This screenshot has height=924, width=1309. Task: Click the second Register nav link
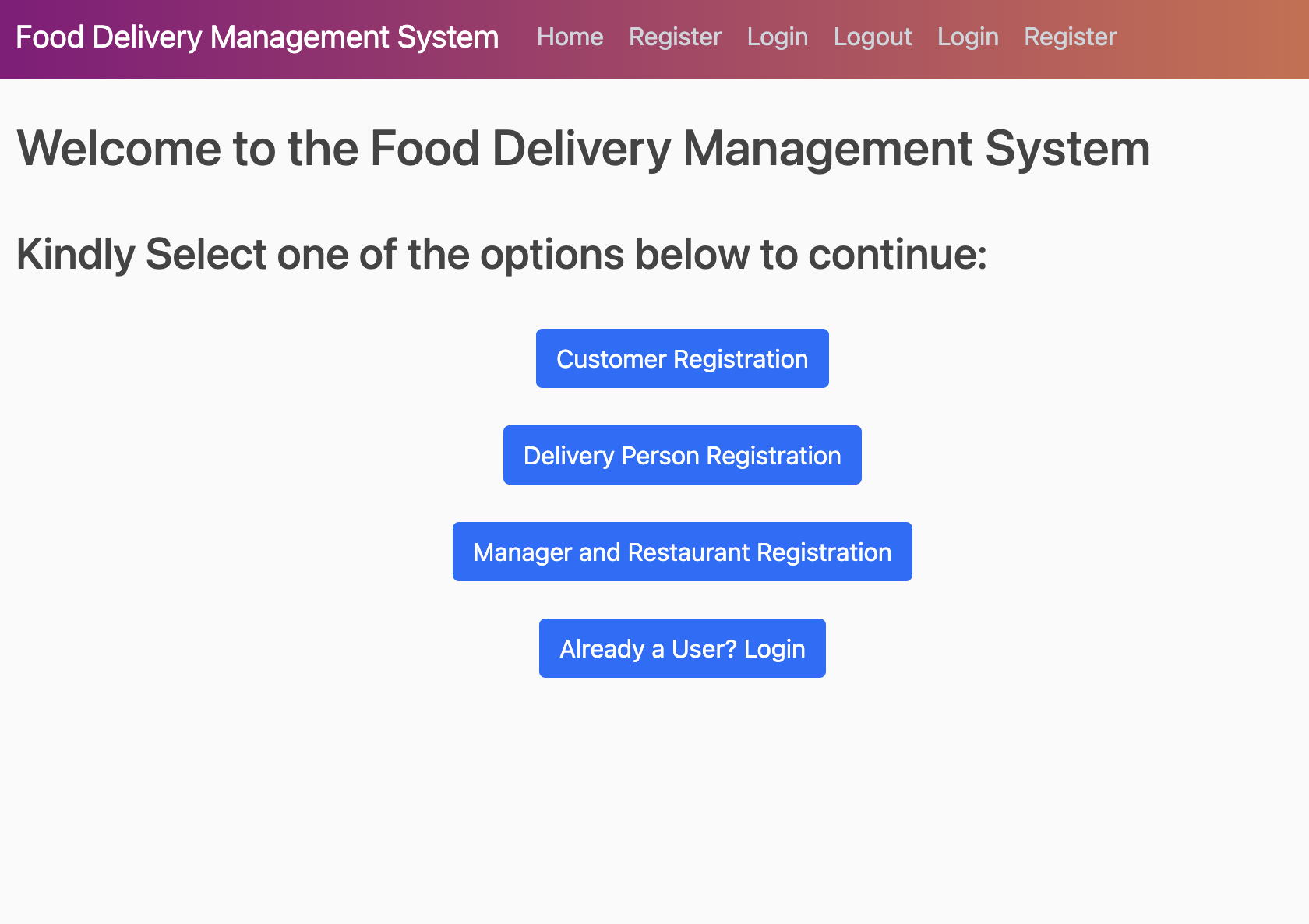click(1070, 37)
